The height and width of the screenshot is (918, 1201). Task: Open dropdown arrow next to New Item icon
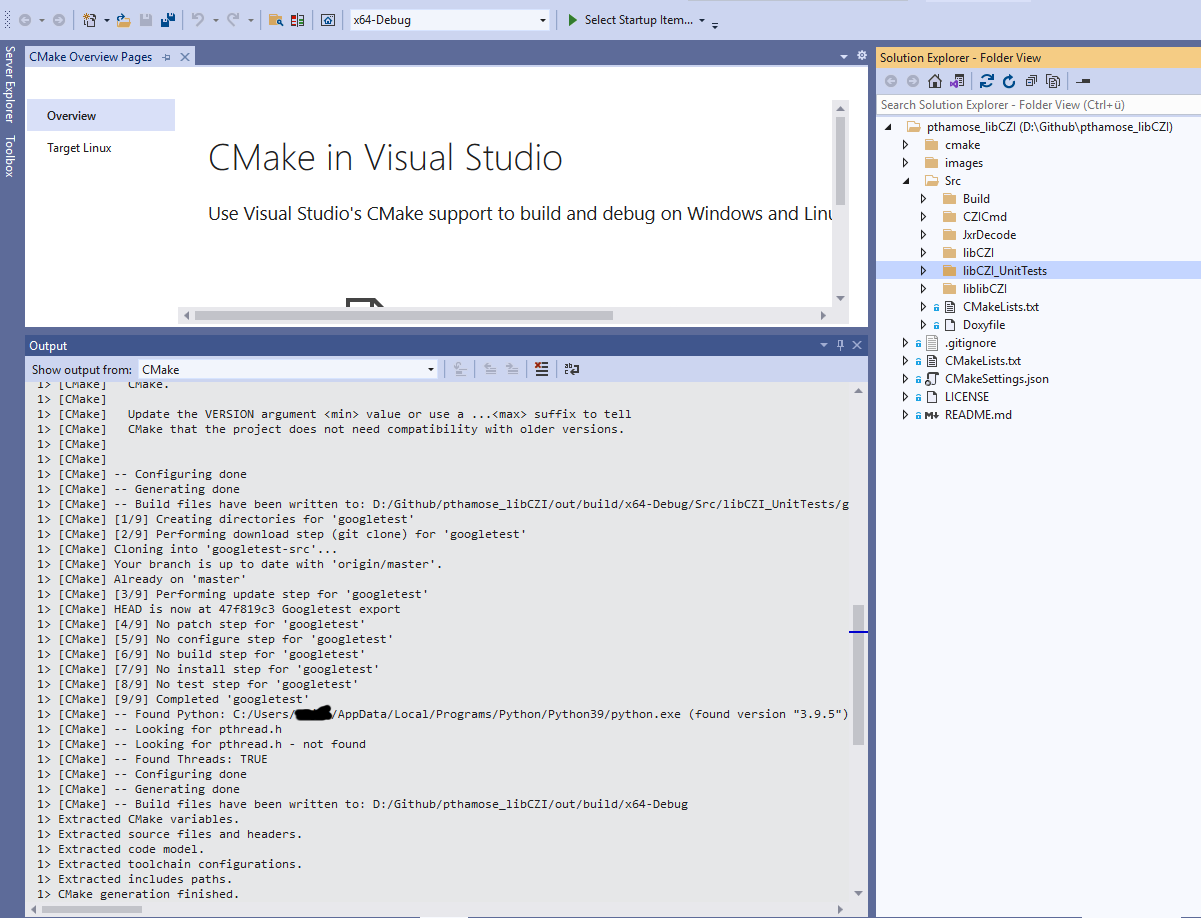click(106, 20)
